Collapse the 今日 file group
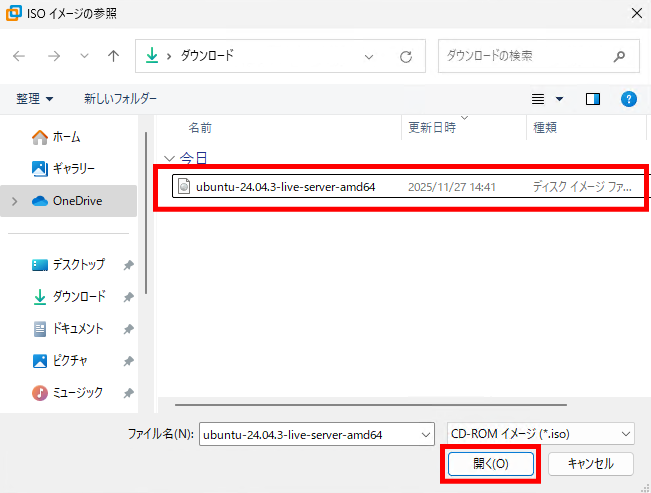The height and width of the screenshot is (493, 651). 170,158
